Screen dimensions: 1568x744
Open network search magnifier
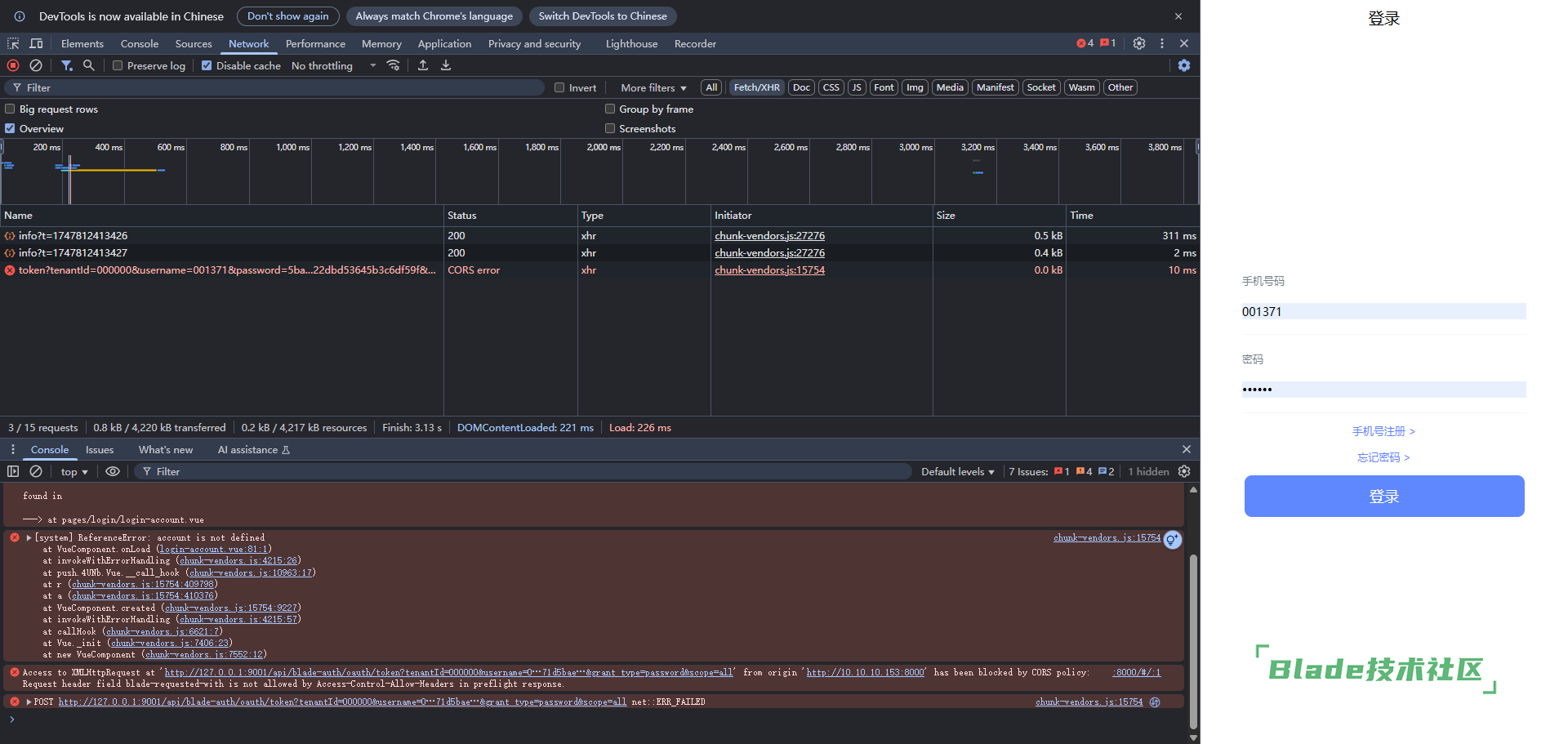coord(89,65)
